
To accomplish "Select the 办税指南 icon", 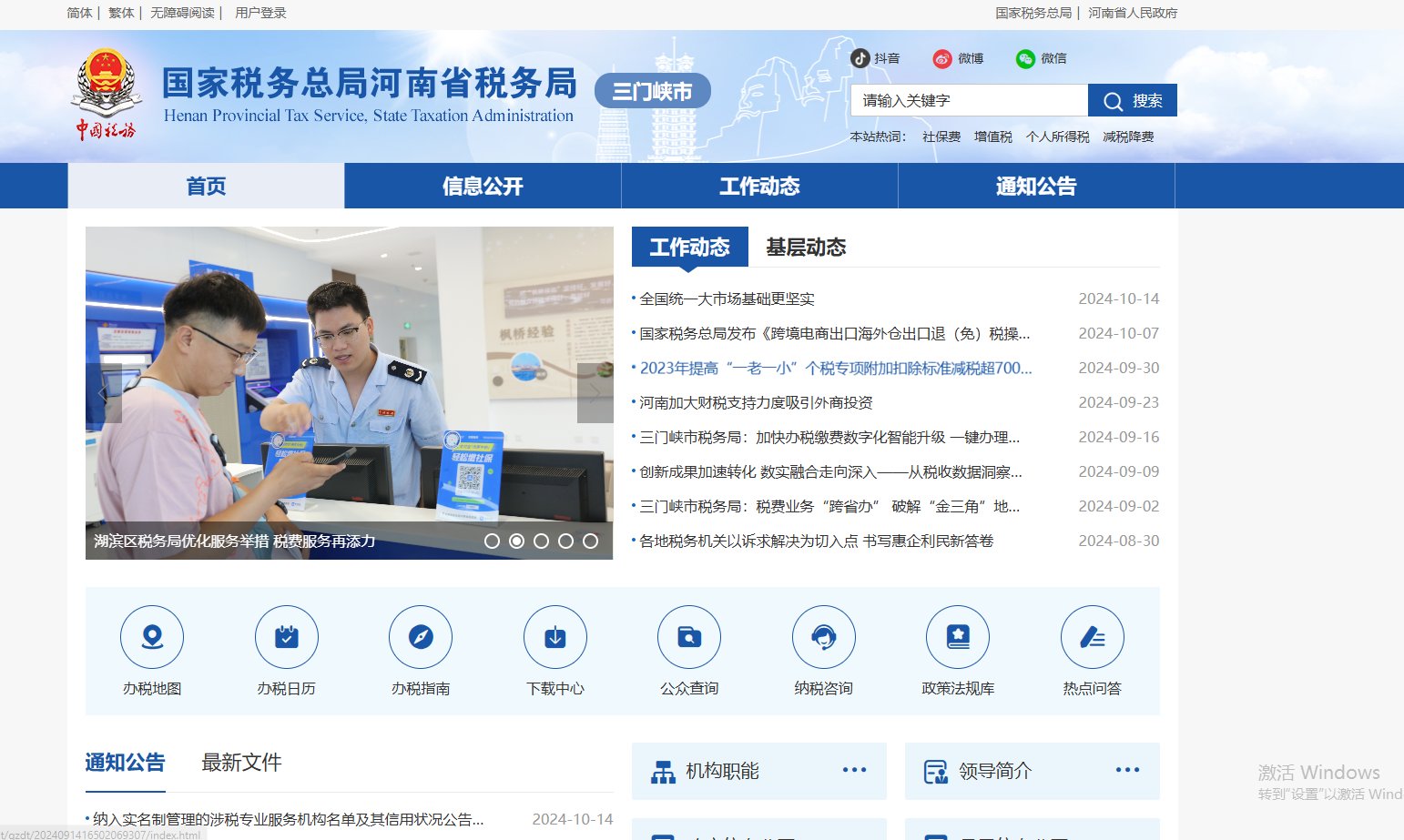I will click(x=421, y=637).
